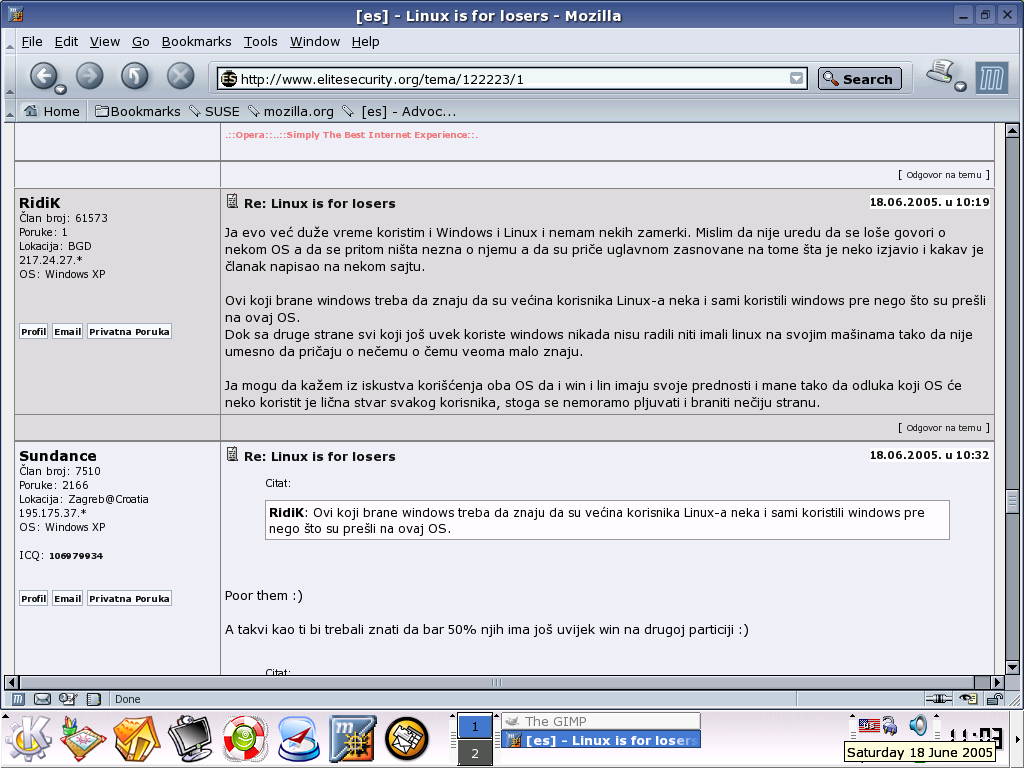Collapse the personal toolbar using its grippy
Viewport: 1024px width, 768px height.
click(9, 112)
